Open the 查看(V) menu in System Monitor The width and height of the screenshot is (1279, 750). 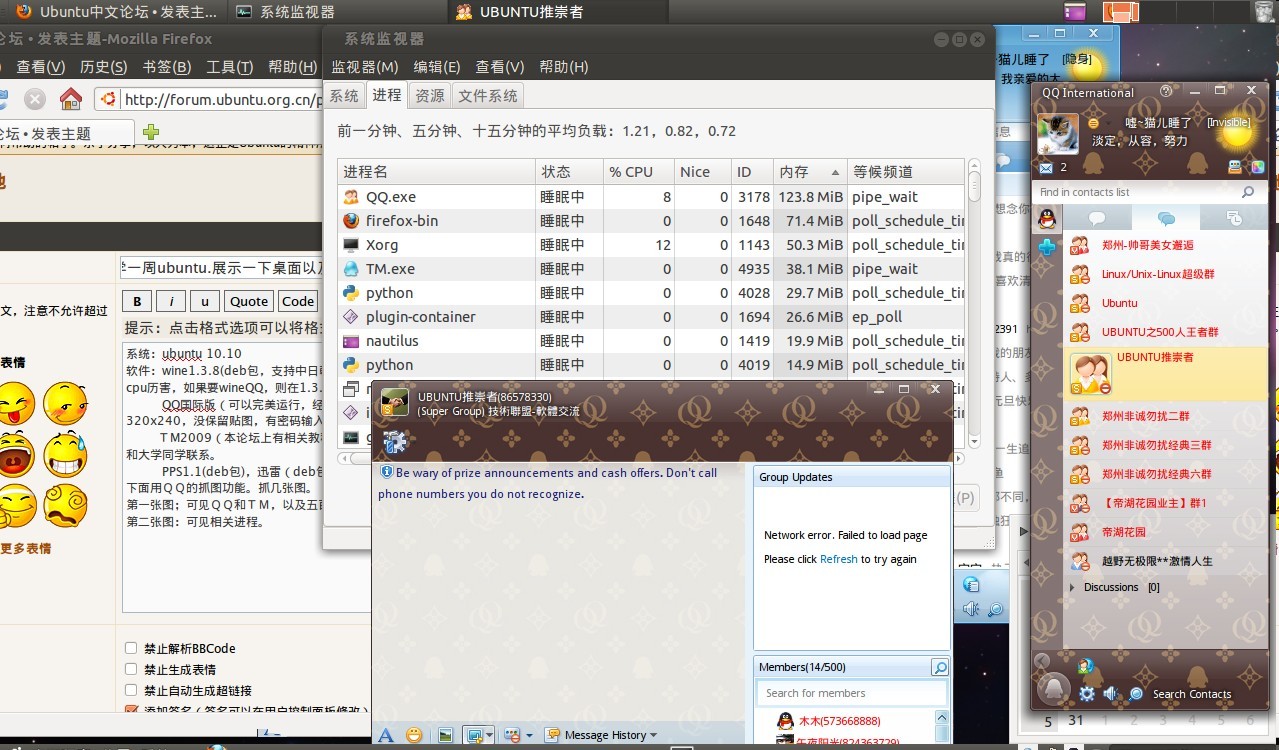500,67
